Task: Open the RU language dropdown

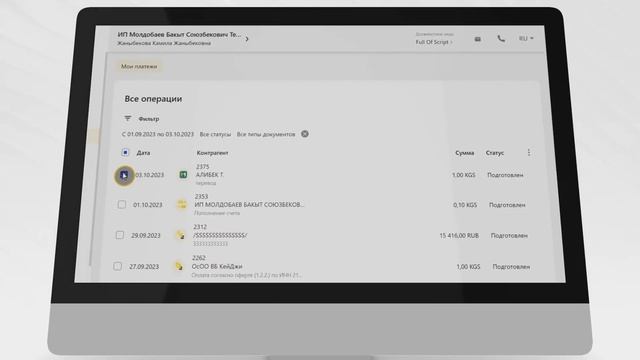Action: click(x=526, y=38)
